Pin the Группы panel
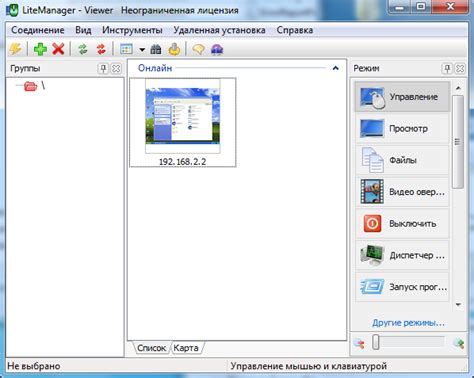This screenshot has width=474, height=378. coord(103,69)
